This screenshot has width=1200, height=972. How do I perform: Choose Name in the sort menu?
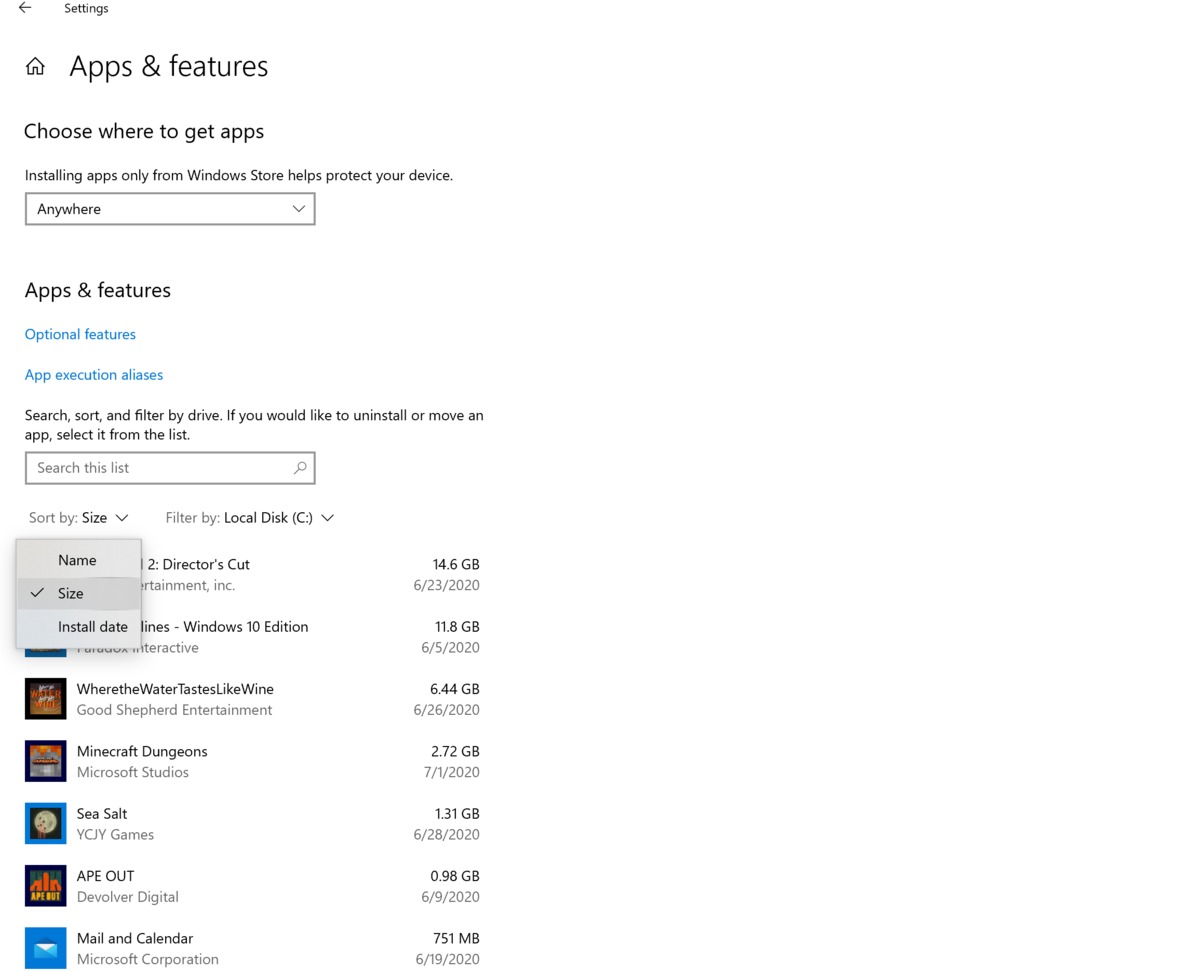pyautogui.click(x=78, y=560)
